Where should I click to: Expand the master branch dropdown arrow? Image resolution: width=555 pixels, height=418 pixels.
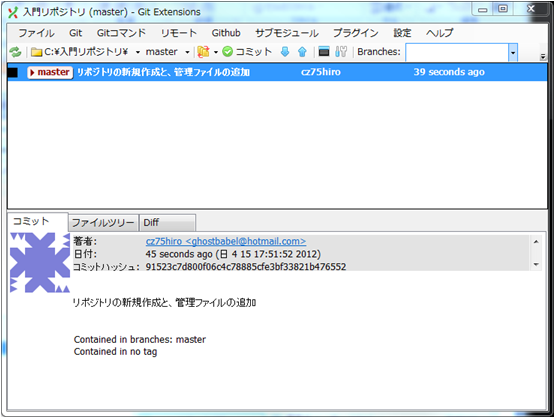click(x=187, y=52)
